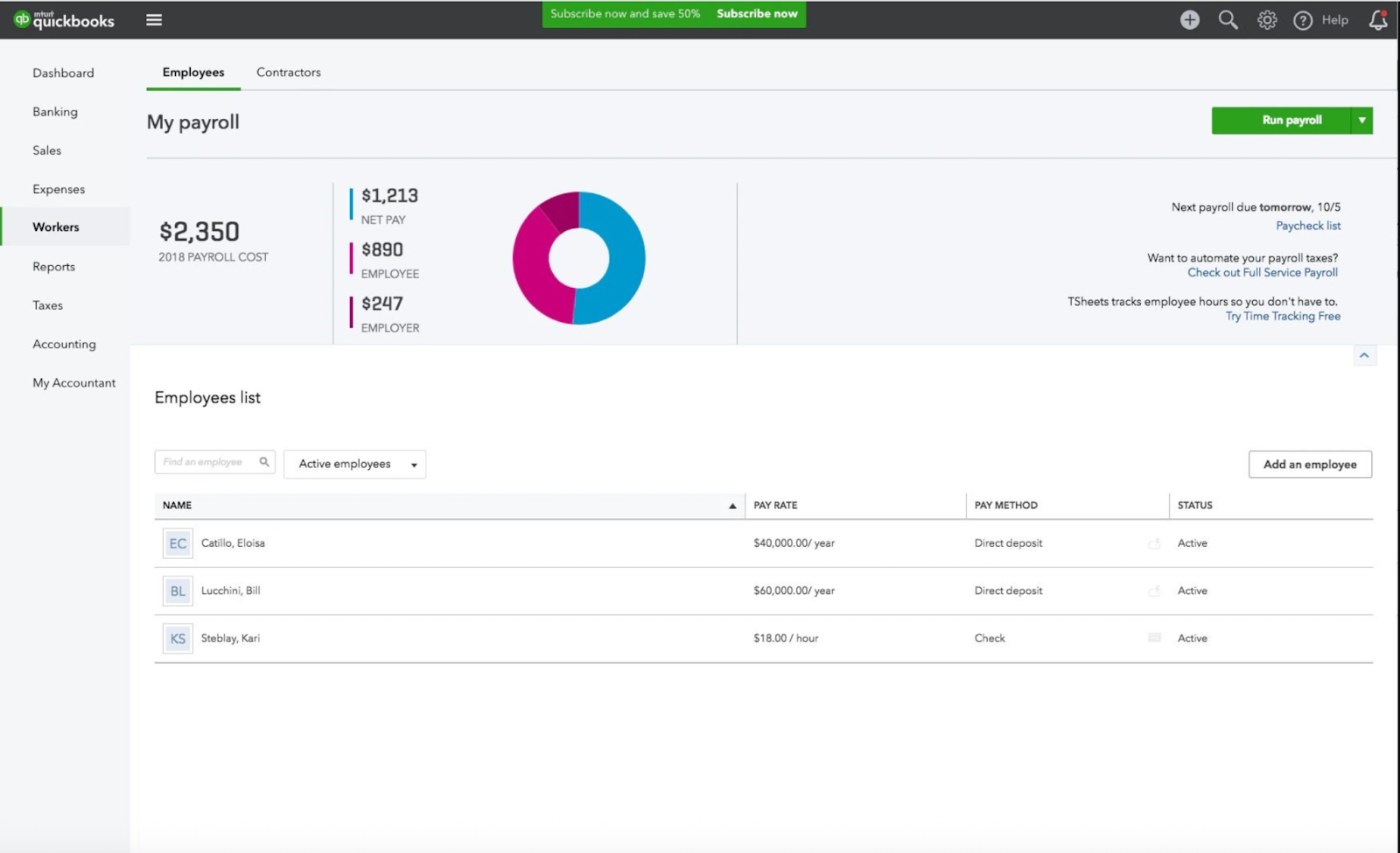Click the Add an employee button
The width and height of the screenshot is (1400, 853).
coord(1309,464)
